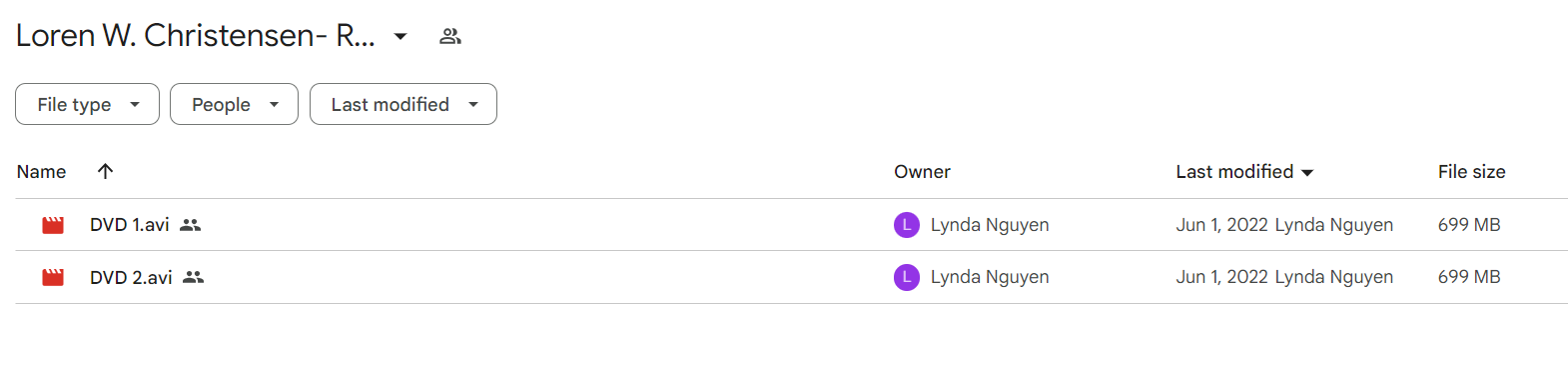
Task: Click the shared icon next to DVD 1.avi
Action: pos(191,225)
